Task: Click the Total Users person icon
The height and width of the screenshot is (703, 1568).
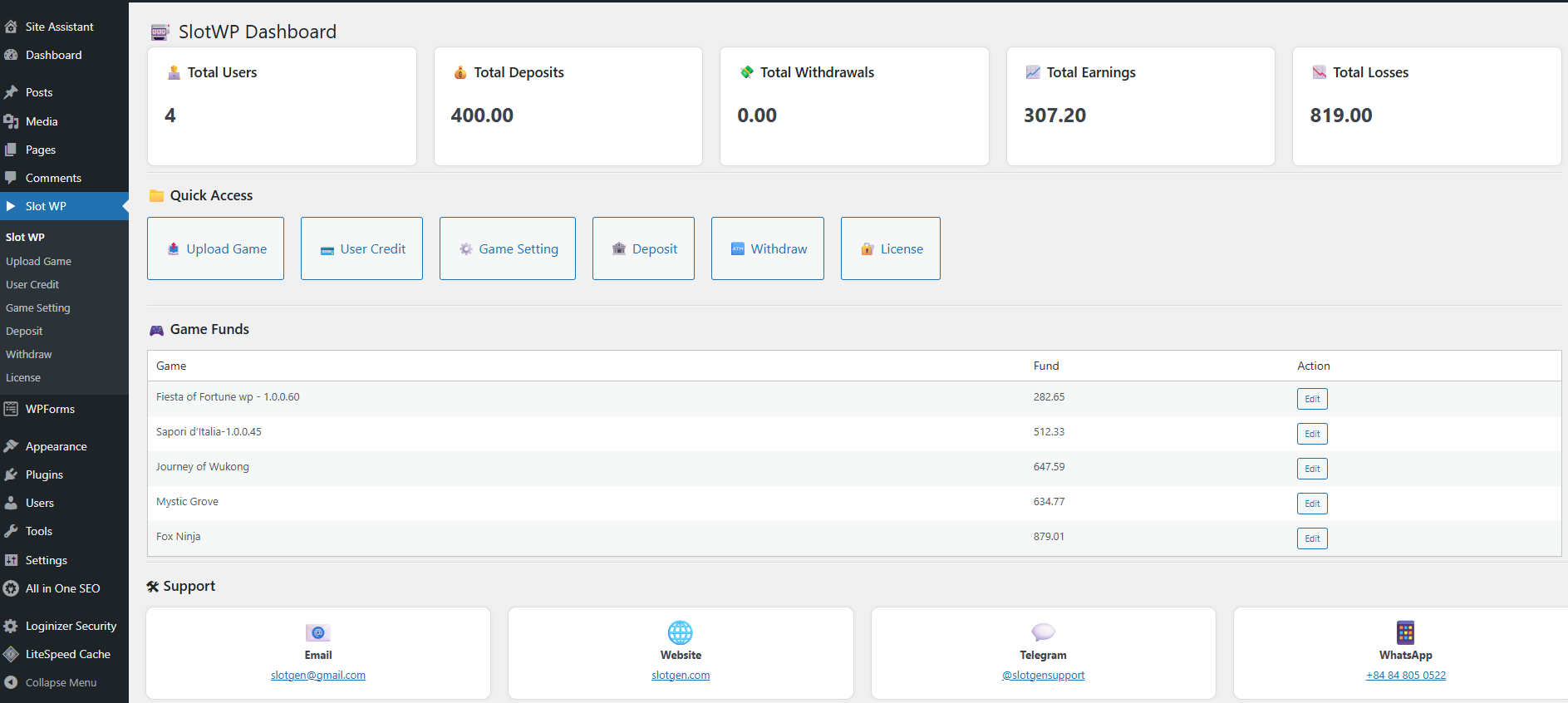Action: pyautogui.click(x=174, y=72)
